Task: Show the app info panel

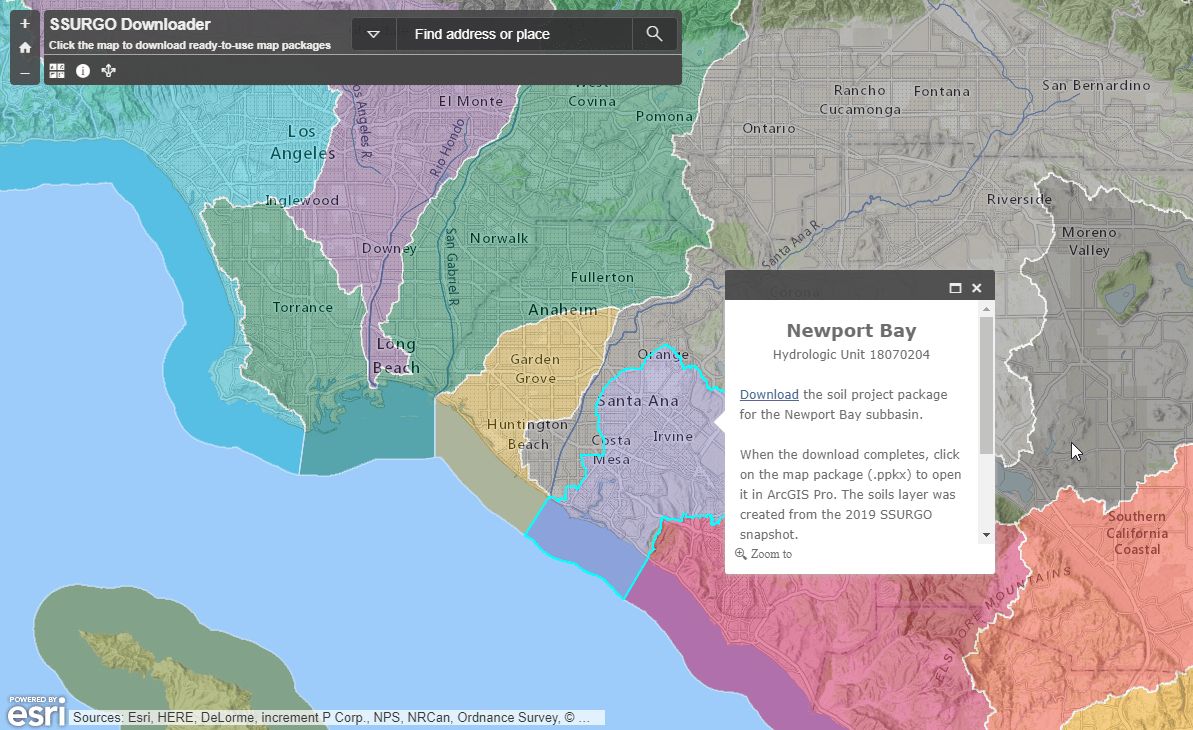Action: point(83,71)
